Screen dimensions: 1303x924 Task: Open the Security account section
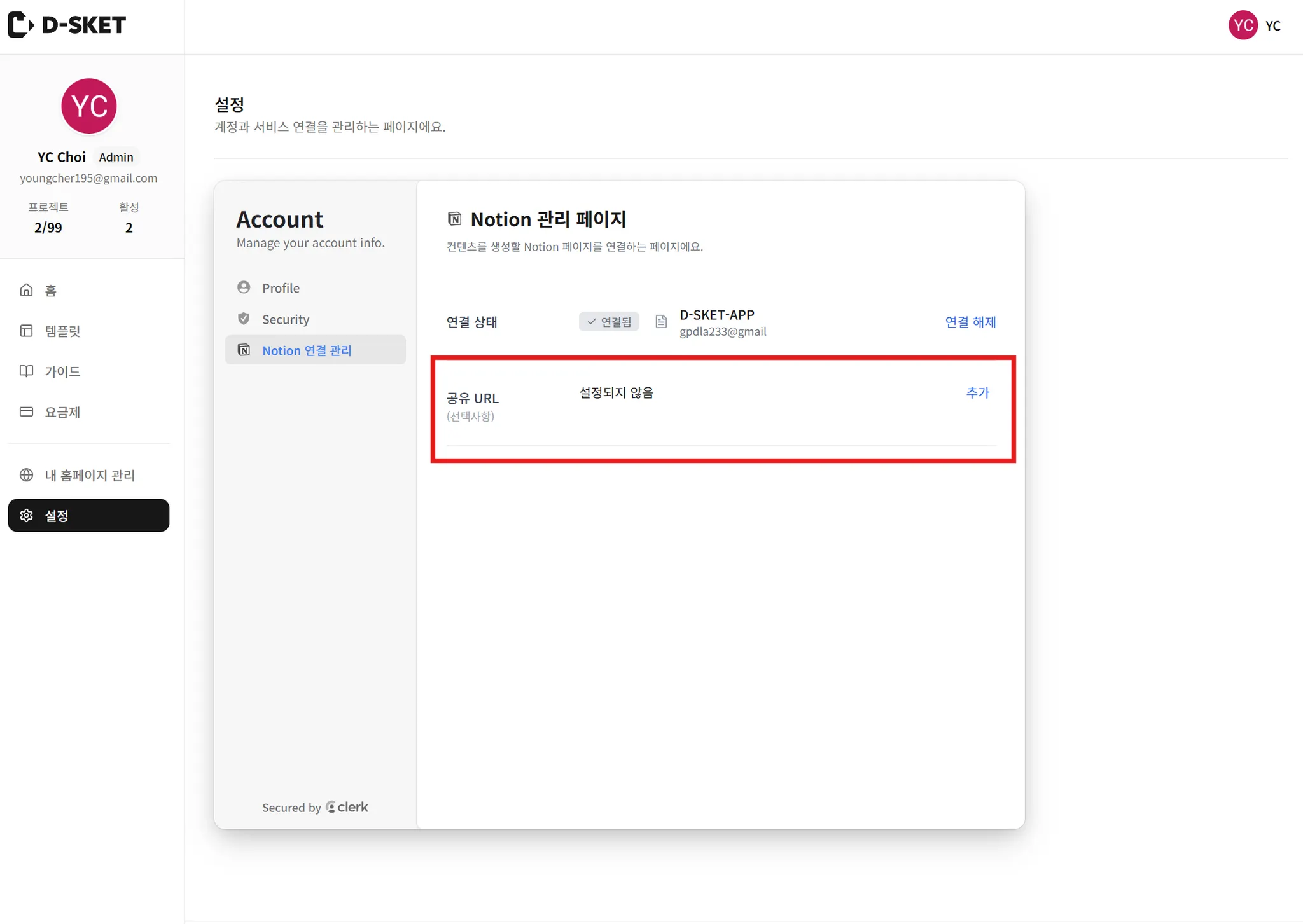click(x=285, y=319)
